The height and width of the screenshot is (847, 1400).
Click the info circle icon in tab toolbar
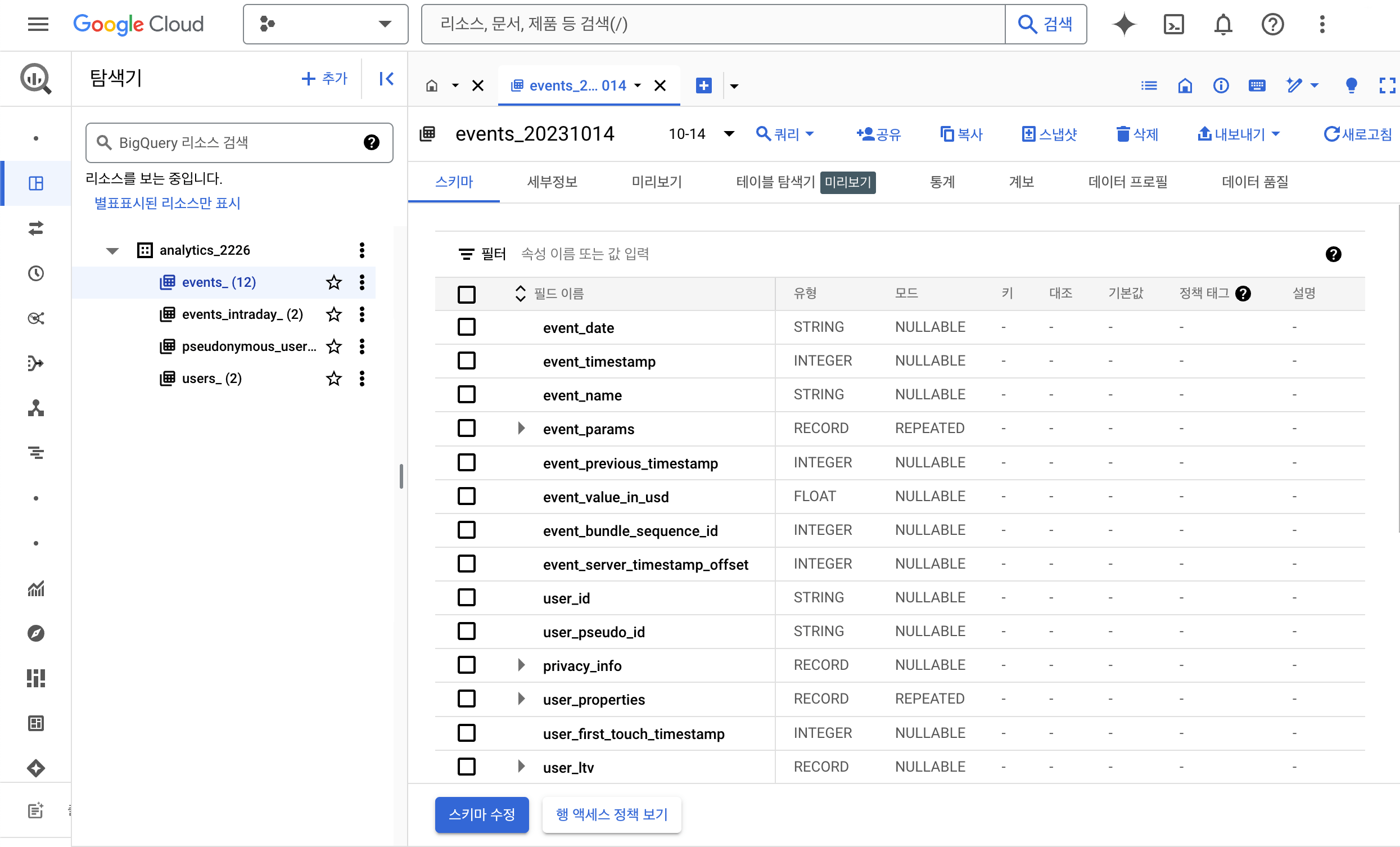(x=1221, y=86)
